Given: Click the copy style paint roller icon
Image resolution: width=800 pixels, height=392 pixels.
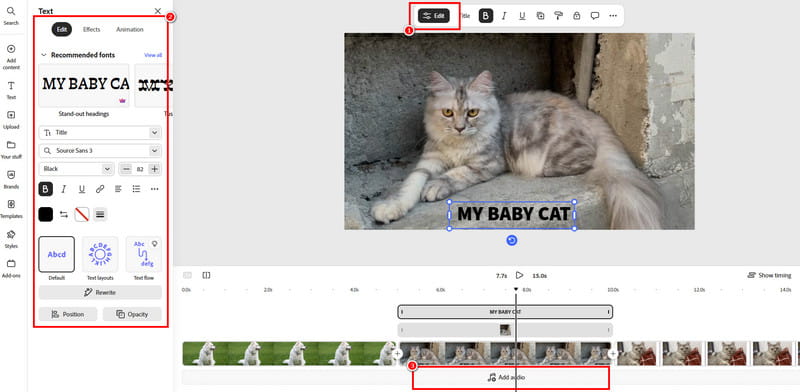Looking at the screenshot, I should tap(558, 16).
